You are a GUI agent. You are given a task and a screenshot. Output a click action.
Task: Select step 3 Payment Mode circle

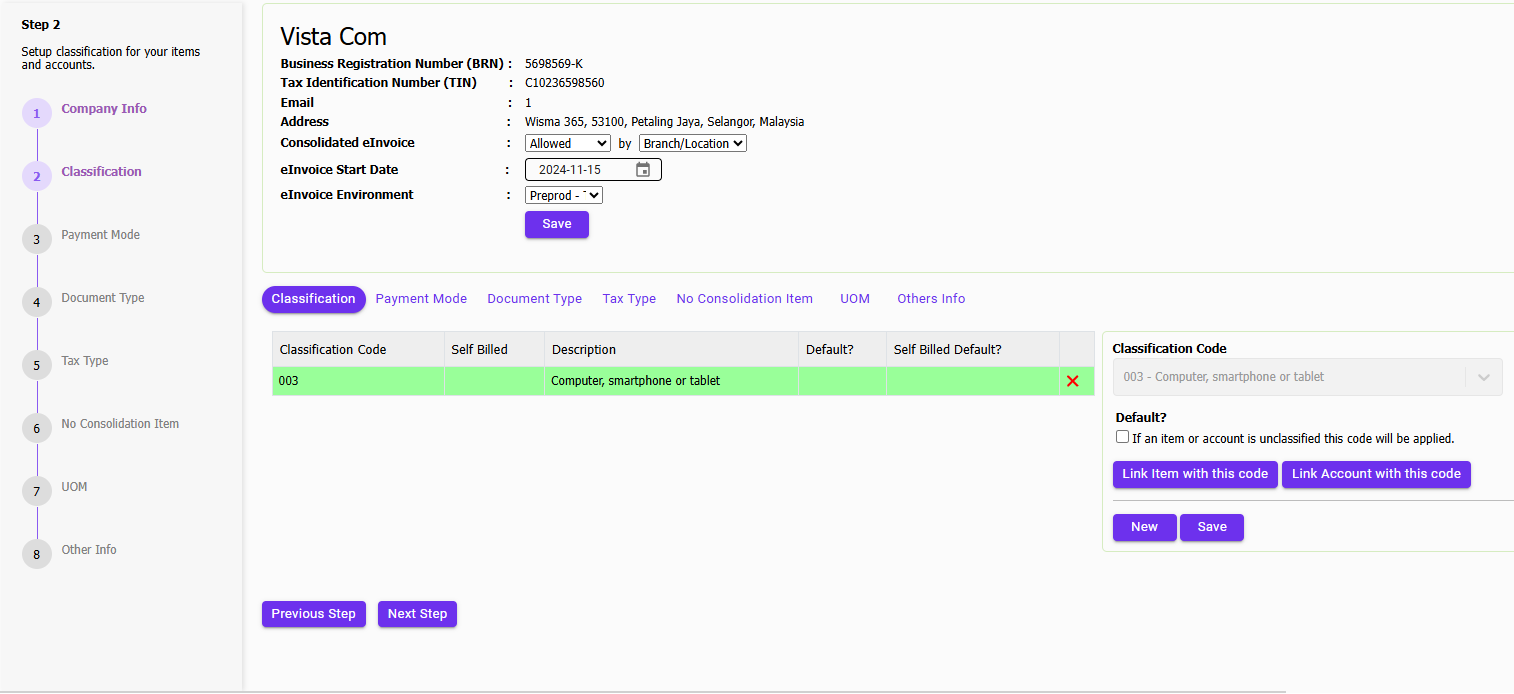[36, 239]
